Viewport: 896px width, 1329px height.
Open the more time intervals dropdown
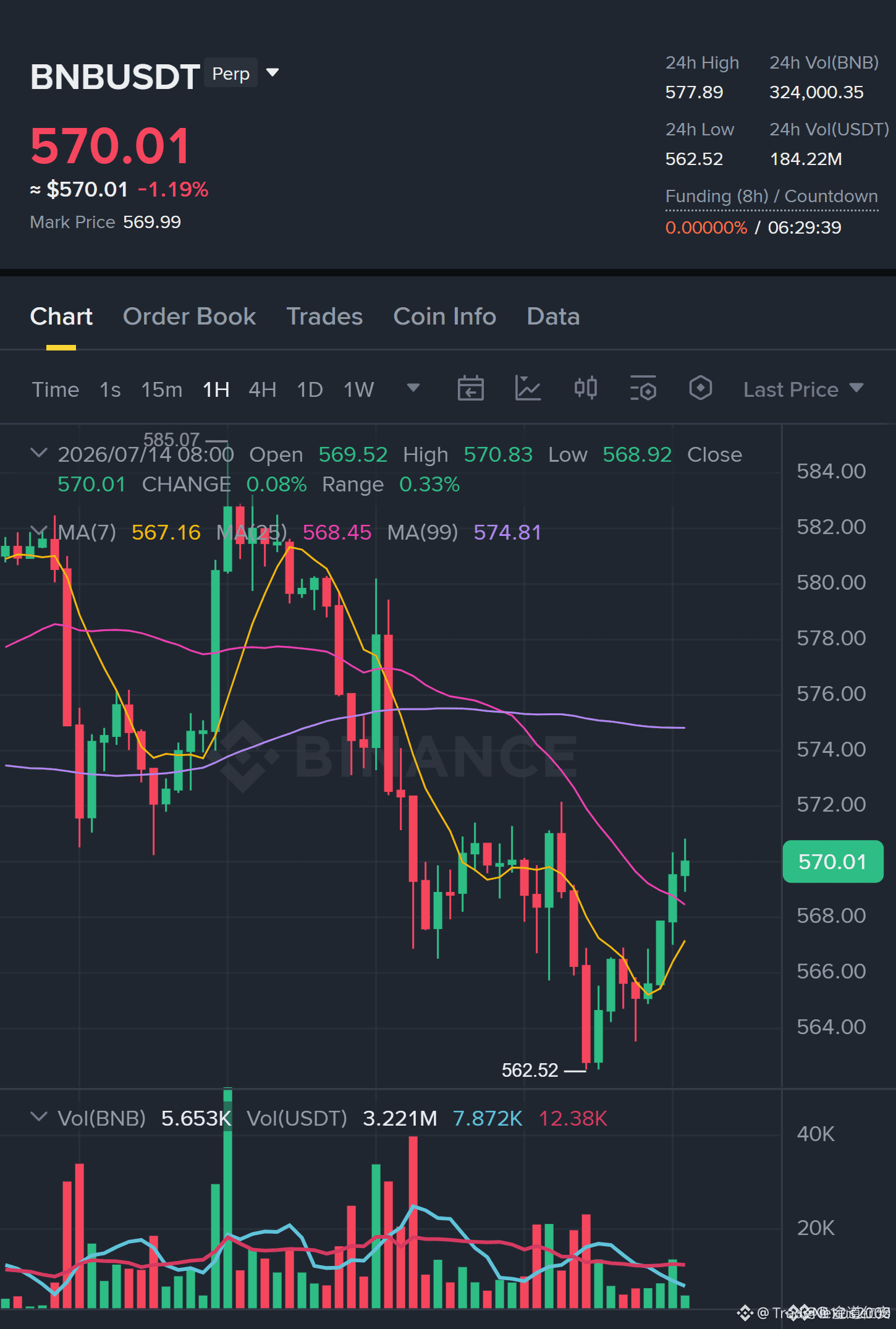point(413,388)
